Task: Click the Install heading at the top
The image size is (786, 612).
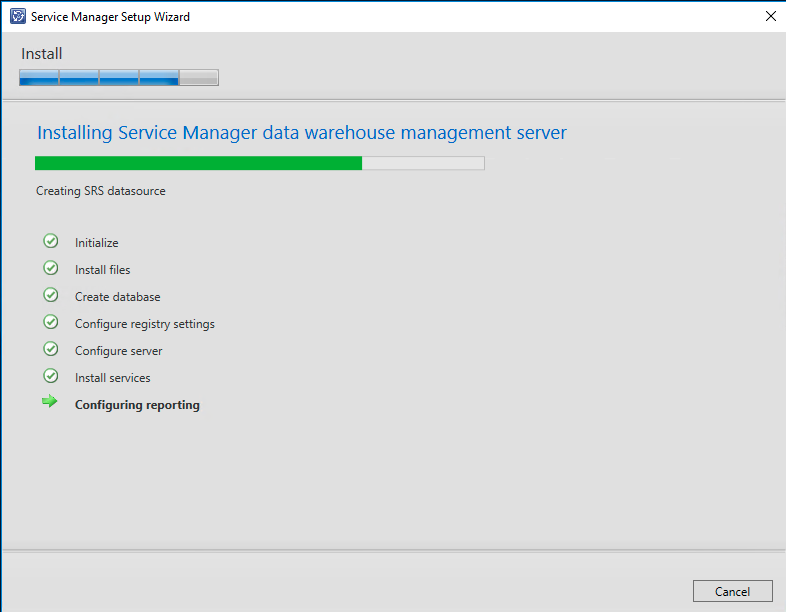Action: (x=42, y=54)
